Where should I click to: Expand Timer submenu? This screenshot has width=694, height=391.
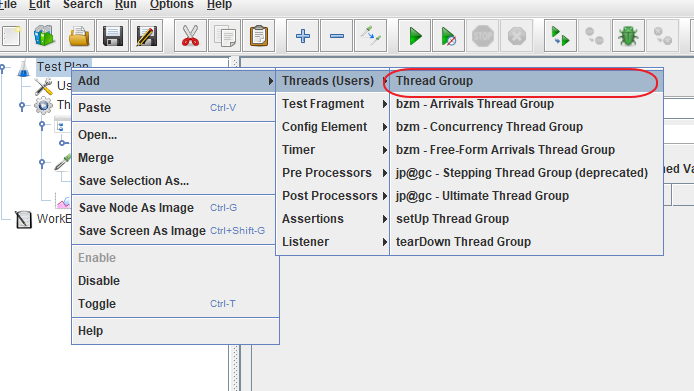click(333, 150)
